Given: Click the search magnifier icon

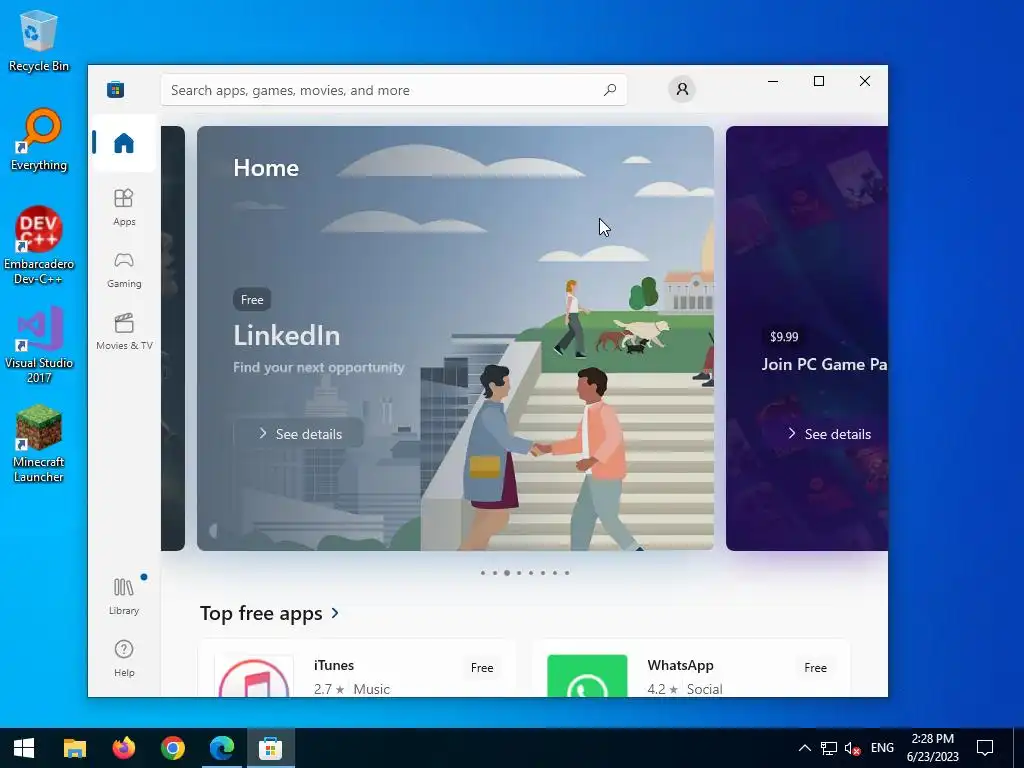Looking at the screenshot, I should click(x=609, y=90).
